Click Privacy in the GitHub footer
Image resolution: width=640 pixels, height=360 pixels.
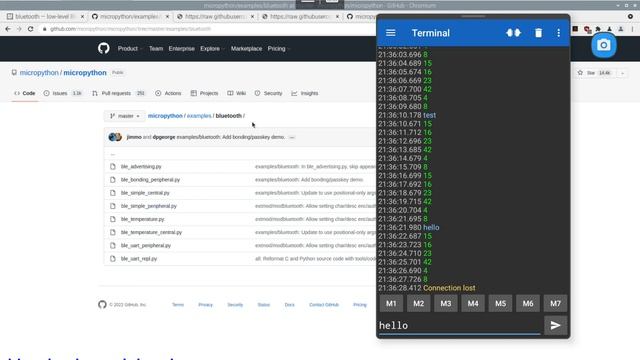(x=205, y=304)
